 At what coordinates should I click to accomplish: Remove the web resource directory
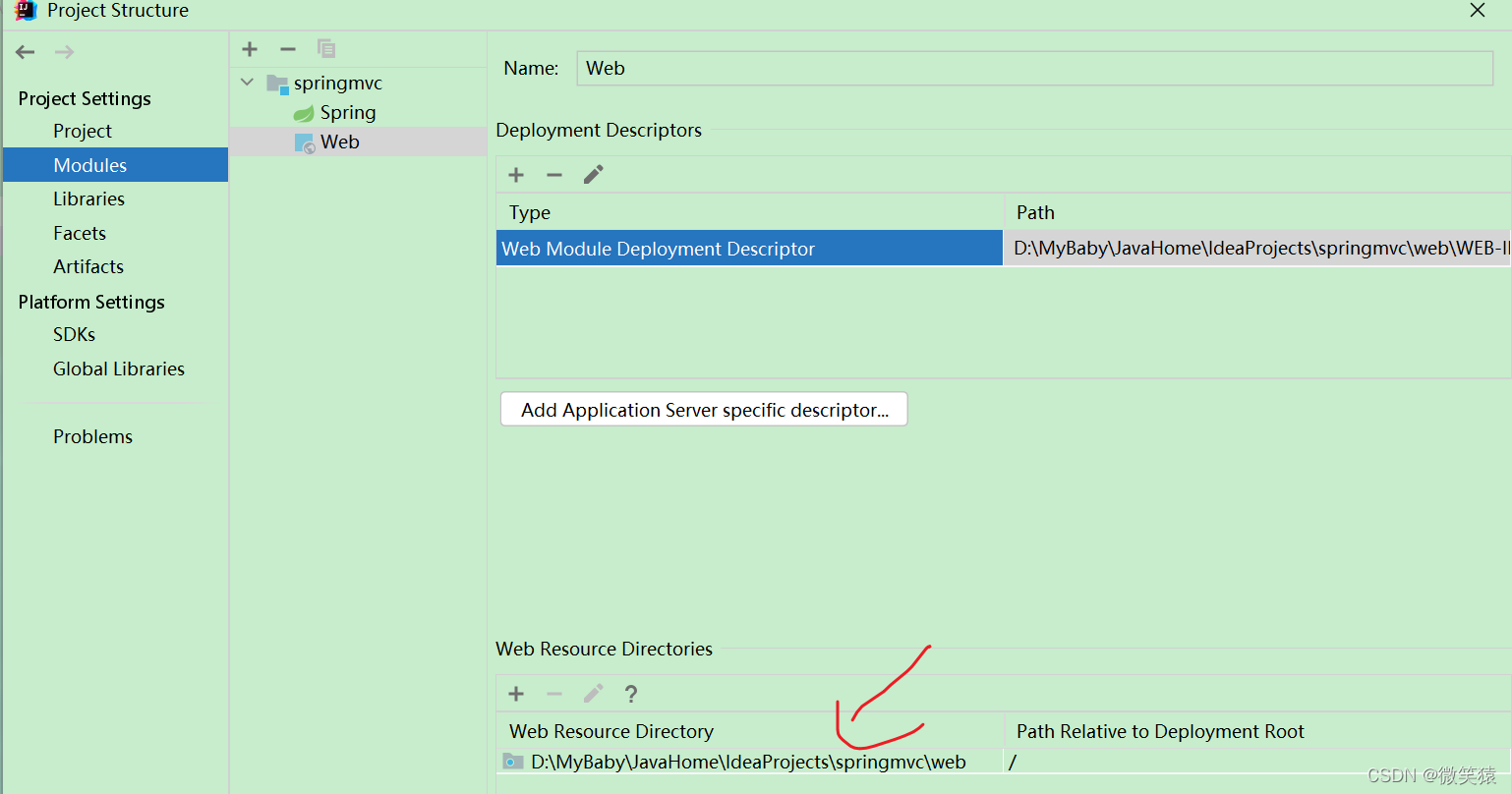554,694
